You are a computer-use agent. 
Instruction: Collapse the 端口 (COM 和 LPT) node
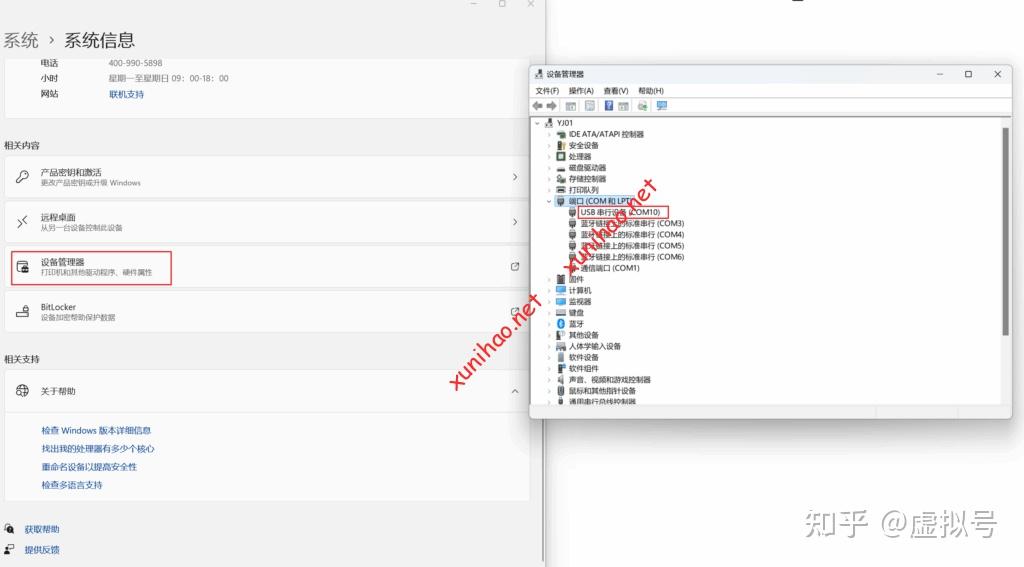[x=549, y=201]
